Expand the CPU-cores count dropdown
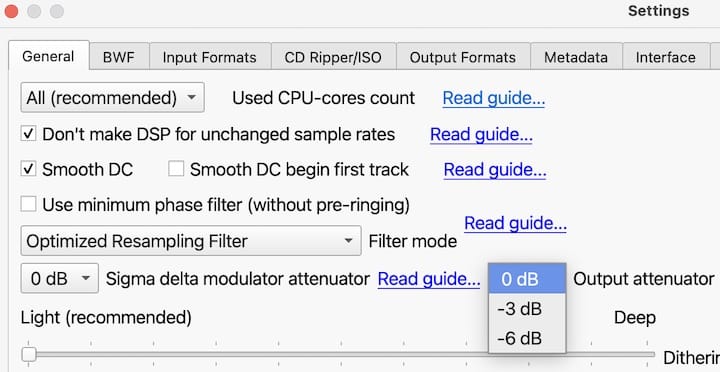Viewport: 720px width, 372px height. [112, 98]
